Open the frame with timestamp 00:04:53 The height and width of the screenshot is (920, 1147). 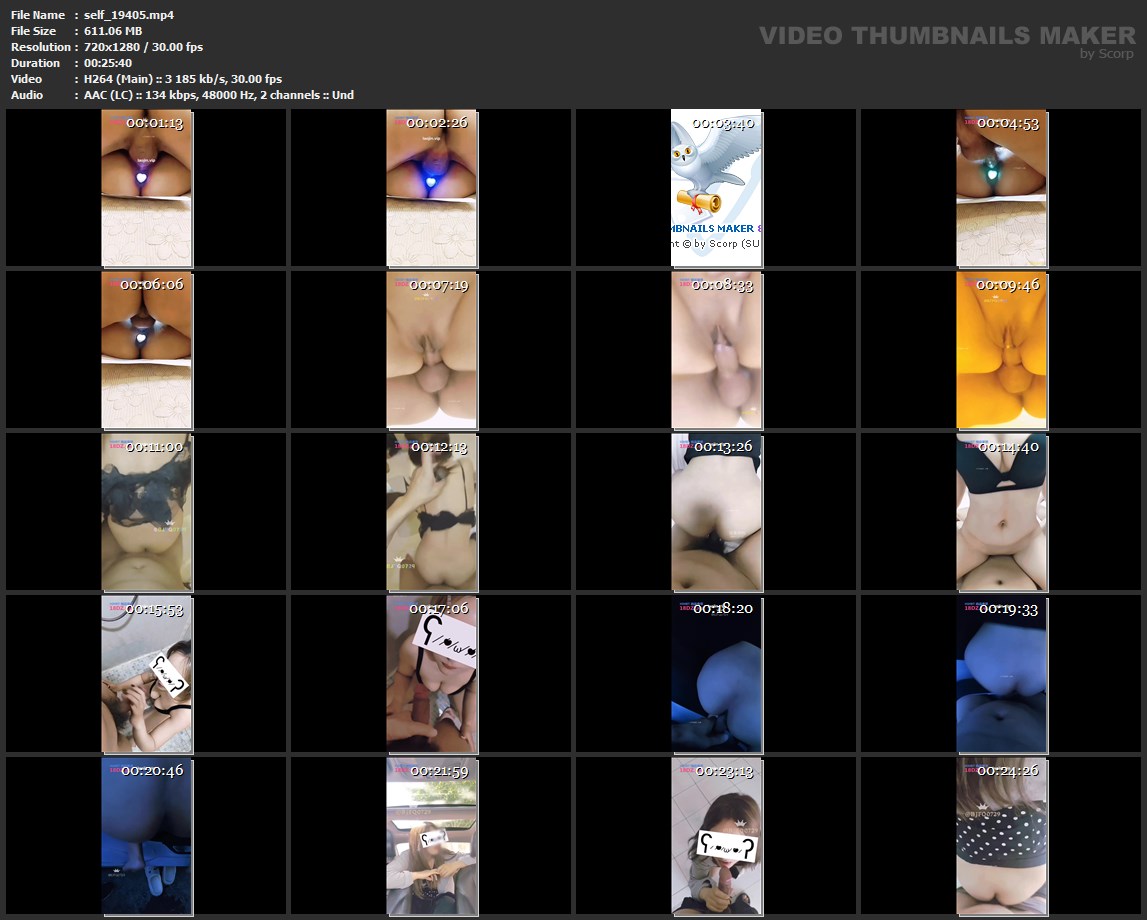coord(1001,188)
